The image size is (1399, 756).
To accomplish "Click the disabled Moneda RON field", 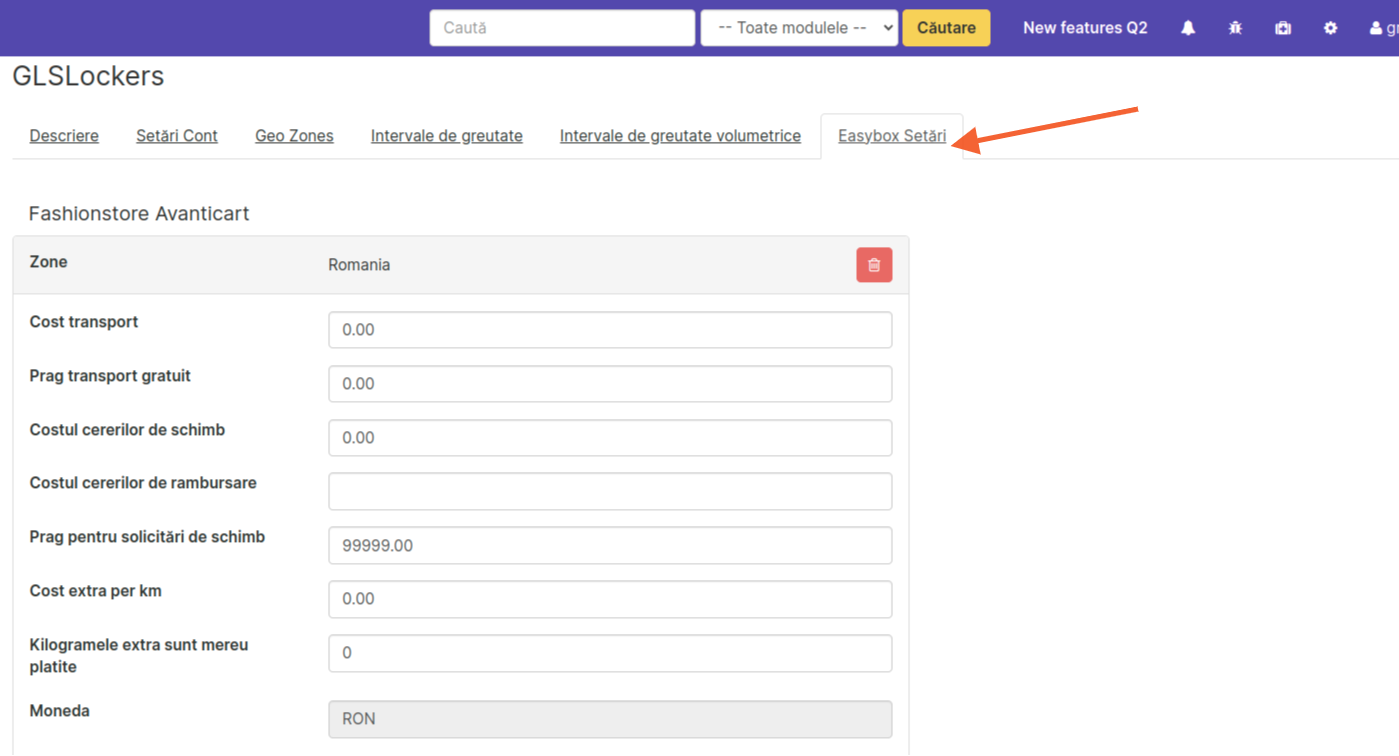I will coord(610,719).
